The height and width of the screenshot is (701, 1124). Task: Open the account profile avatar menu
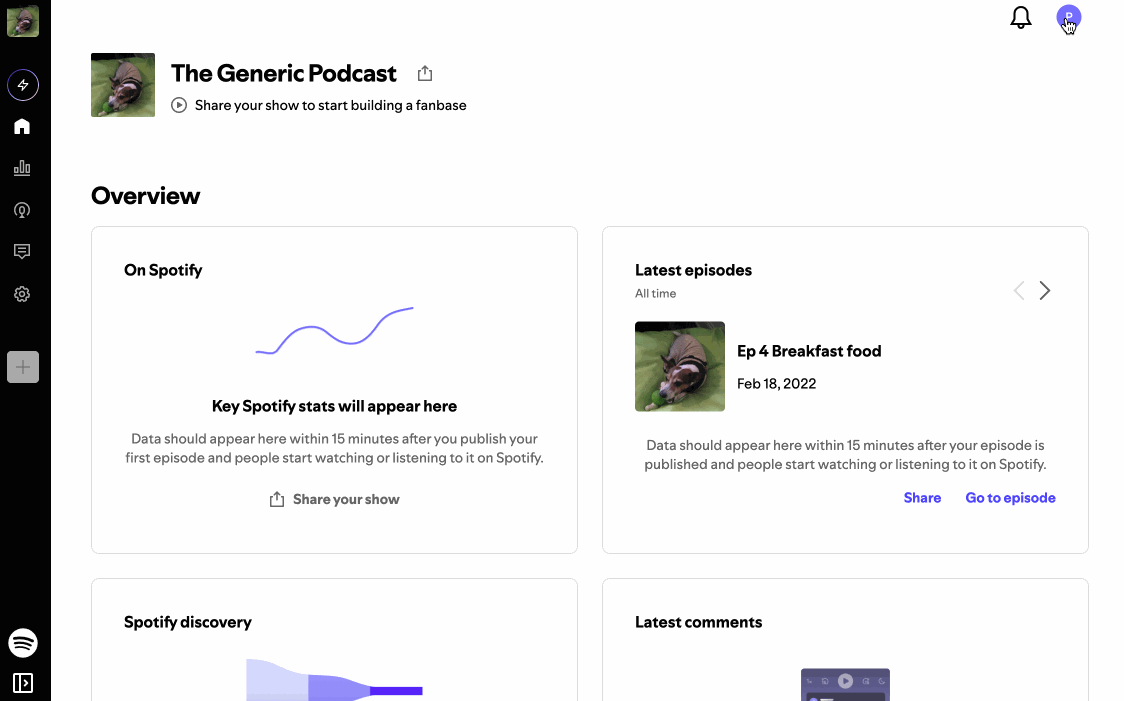[1069, 17]
